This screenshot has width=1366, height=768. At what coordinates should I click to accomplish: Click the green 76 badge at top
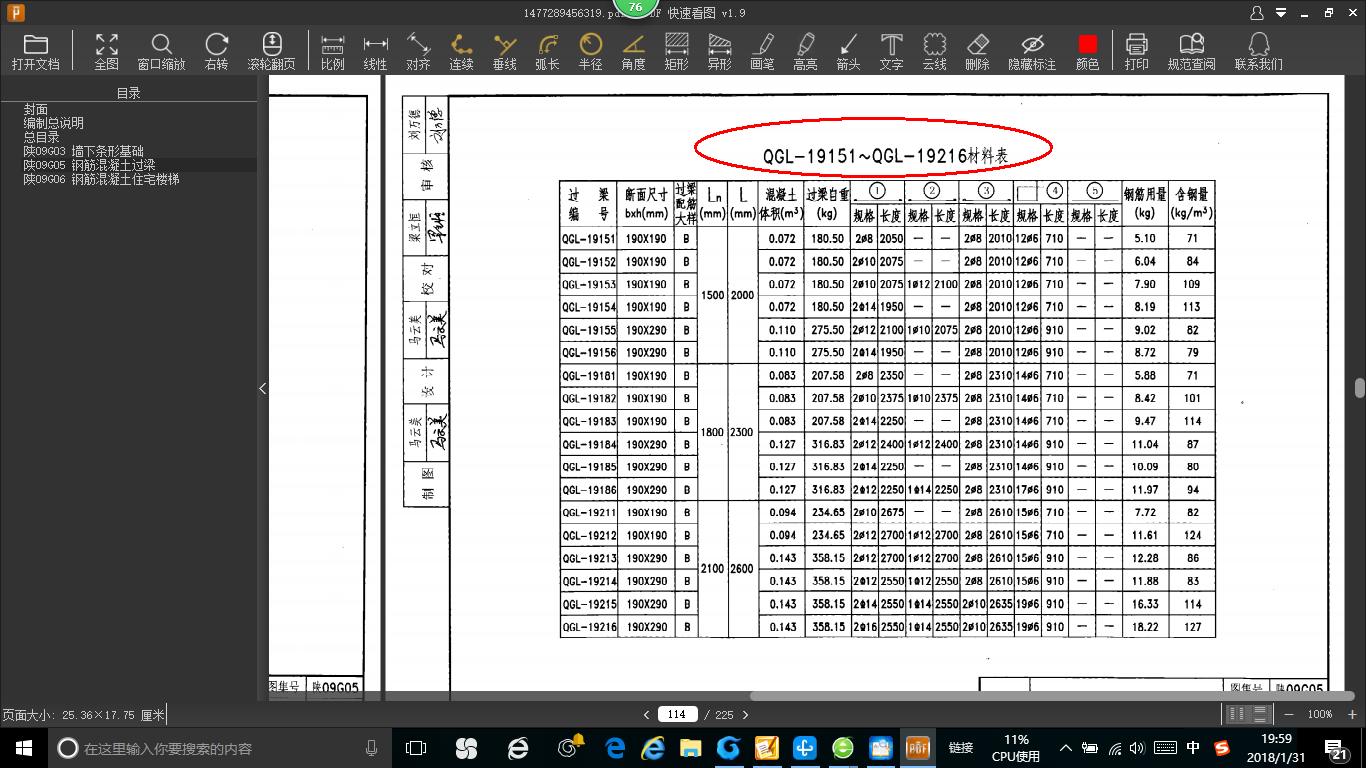click(x=636, y=7)
